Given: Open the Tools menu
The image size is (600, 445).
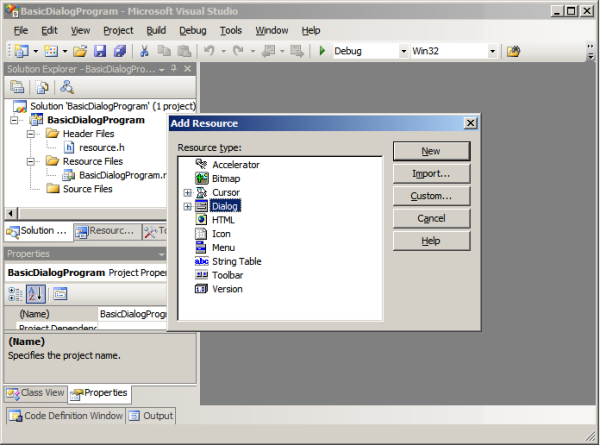Looking at the screenshot, I should click(x=231, y=31).
